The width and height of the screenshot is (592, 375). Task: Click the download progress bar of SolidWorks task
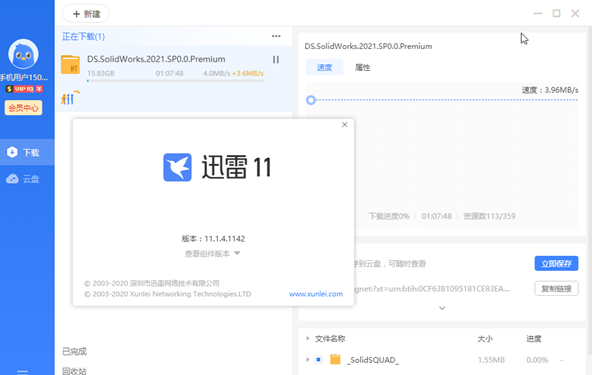pyautogui.click(x=175, y=81)
